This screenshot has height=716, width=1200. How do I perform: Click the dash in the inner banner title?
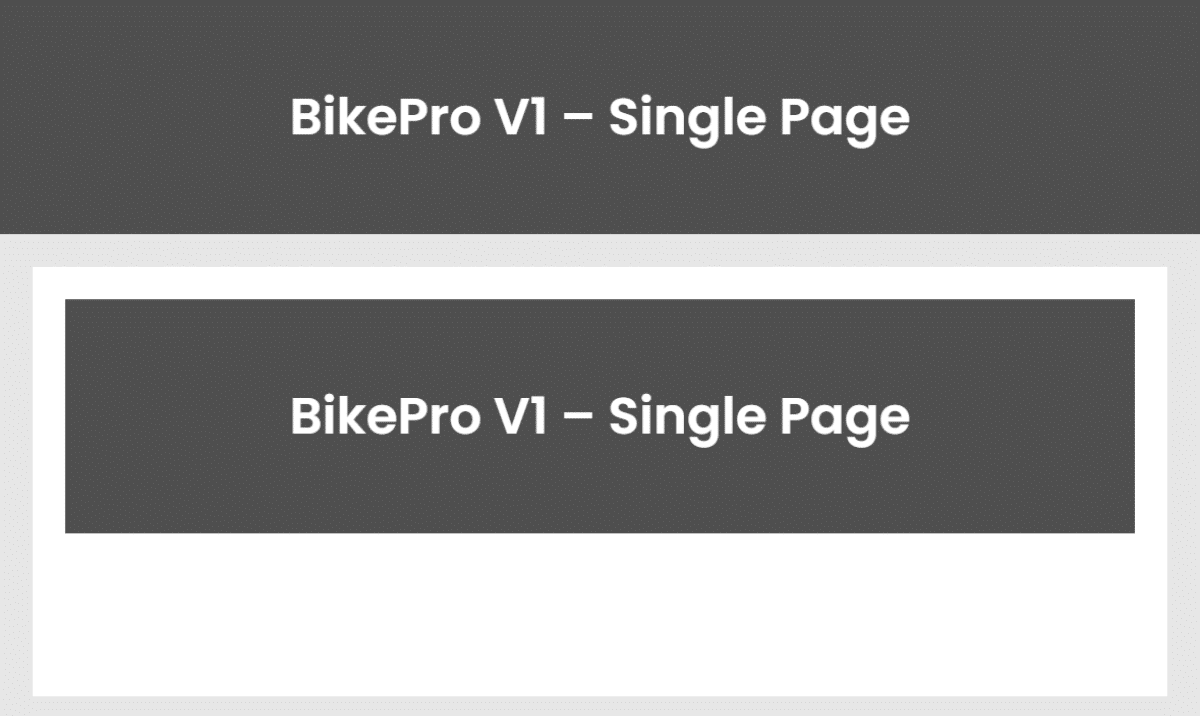click(x=579, y=418)
